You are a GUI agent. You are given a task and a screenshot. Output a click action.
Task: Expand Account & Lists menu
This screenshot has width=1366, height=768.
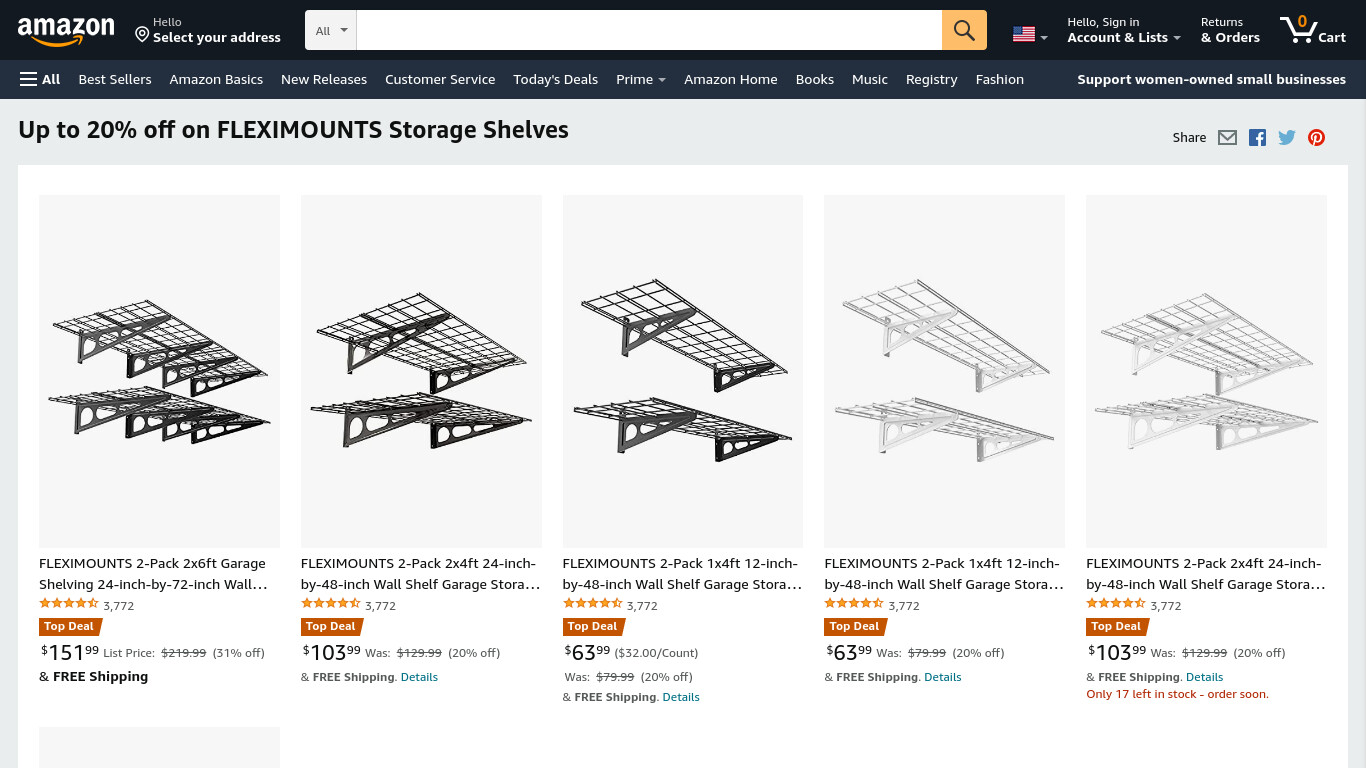pyautogui.click(x=1123, y=30)
